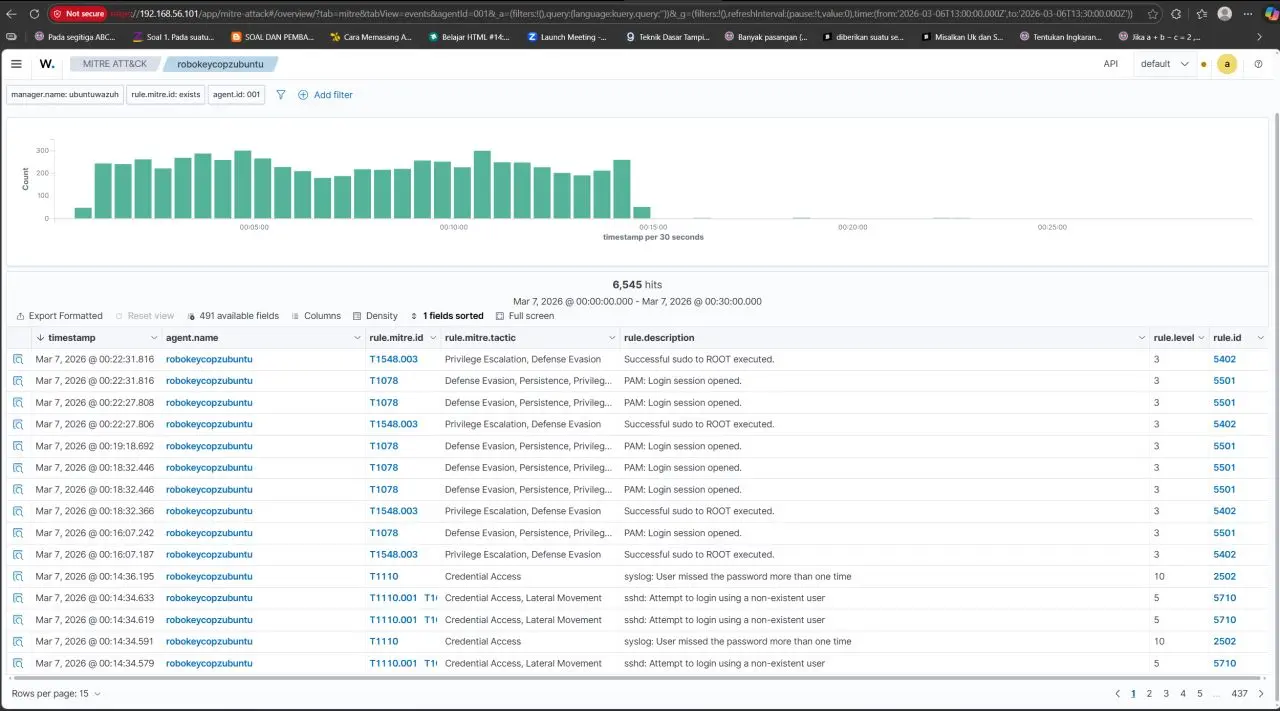Inspect event at 00:16:07.187 document details

click(x=18, y=554)
